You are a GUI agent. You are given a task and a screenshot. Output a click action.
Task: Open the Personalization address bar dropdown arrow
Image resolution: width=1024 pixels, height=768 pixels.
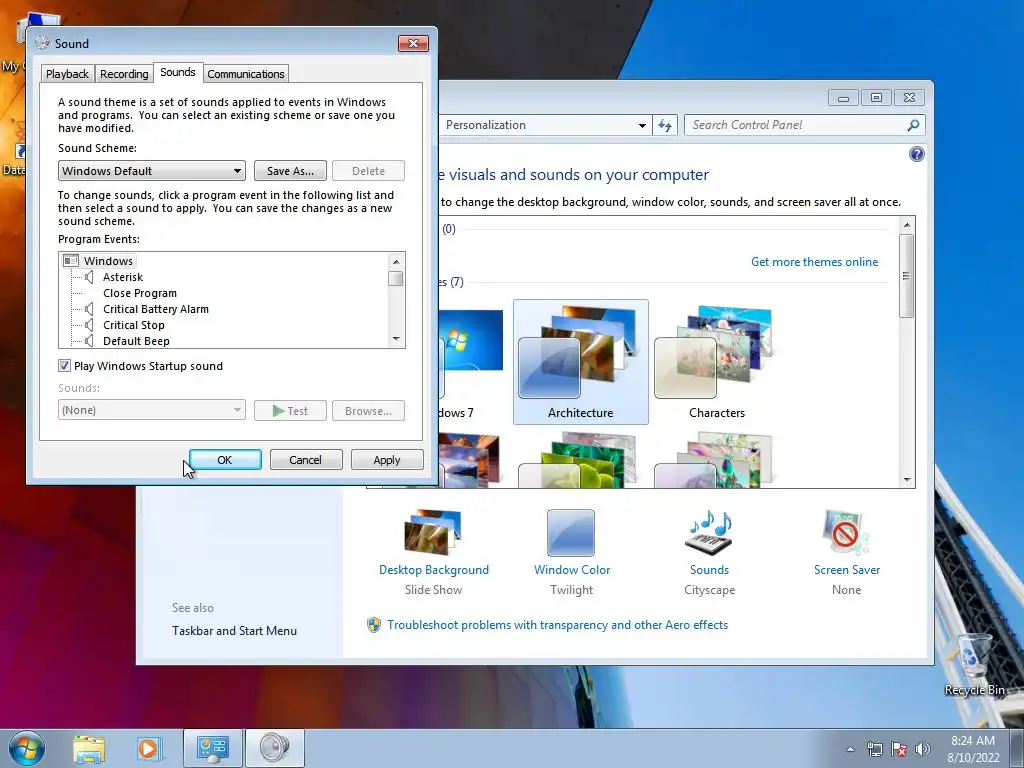(x=642, y=125)
